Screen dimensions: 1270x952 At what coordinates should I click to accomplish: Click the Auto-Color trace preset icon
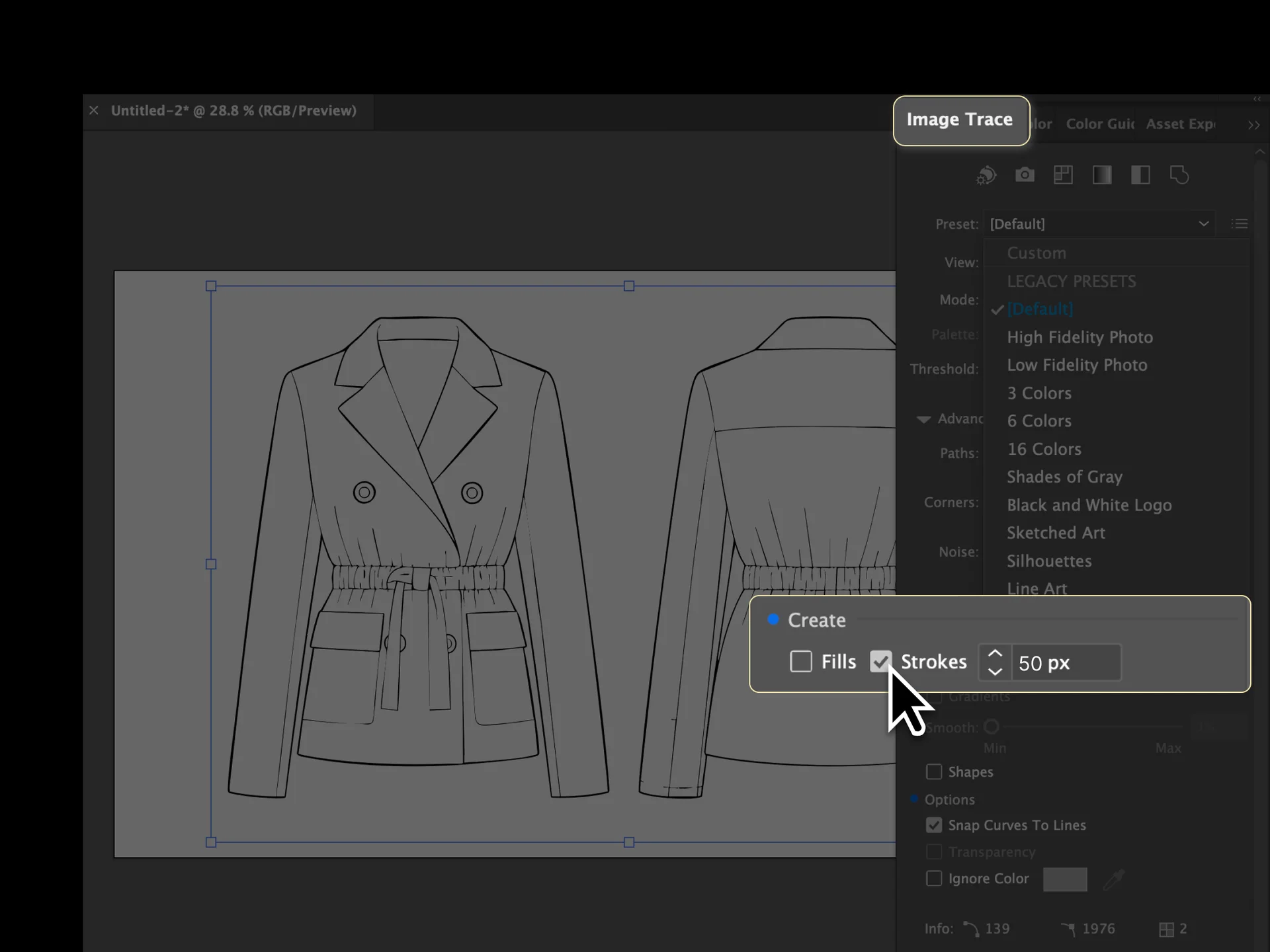986,175
